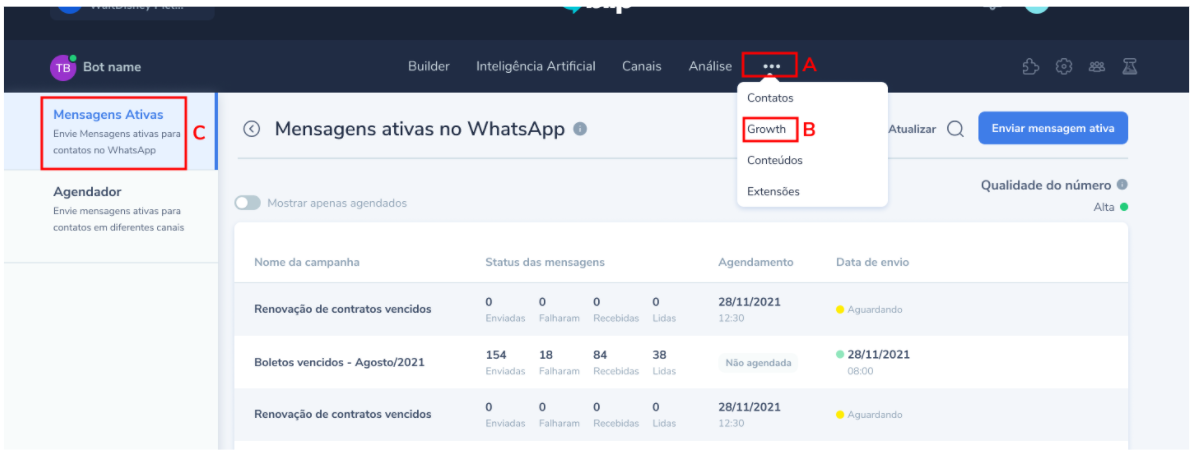1200x458 pixels.
Task: Click 38 Lidas count in Boletos row
Action: [664, 362]
